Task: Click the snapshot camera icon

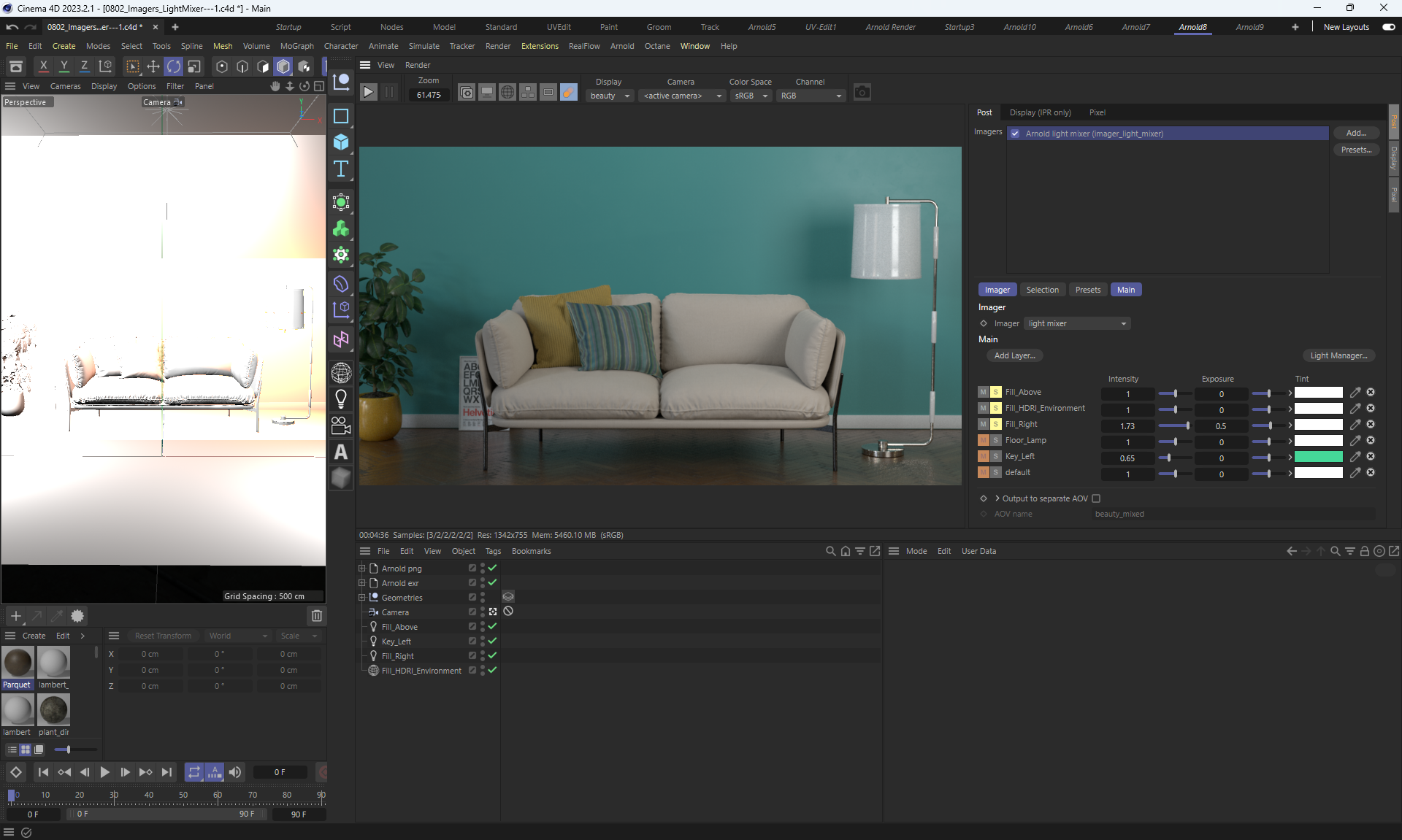Action: click(x=862, y=93)
